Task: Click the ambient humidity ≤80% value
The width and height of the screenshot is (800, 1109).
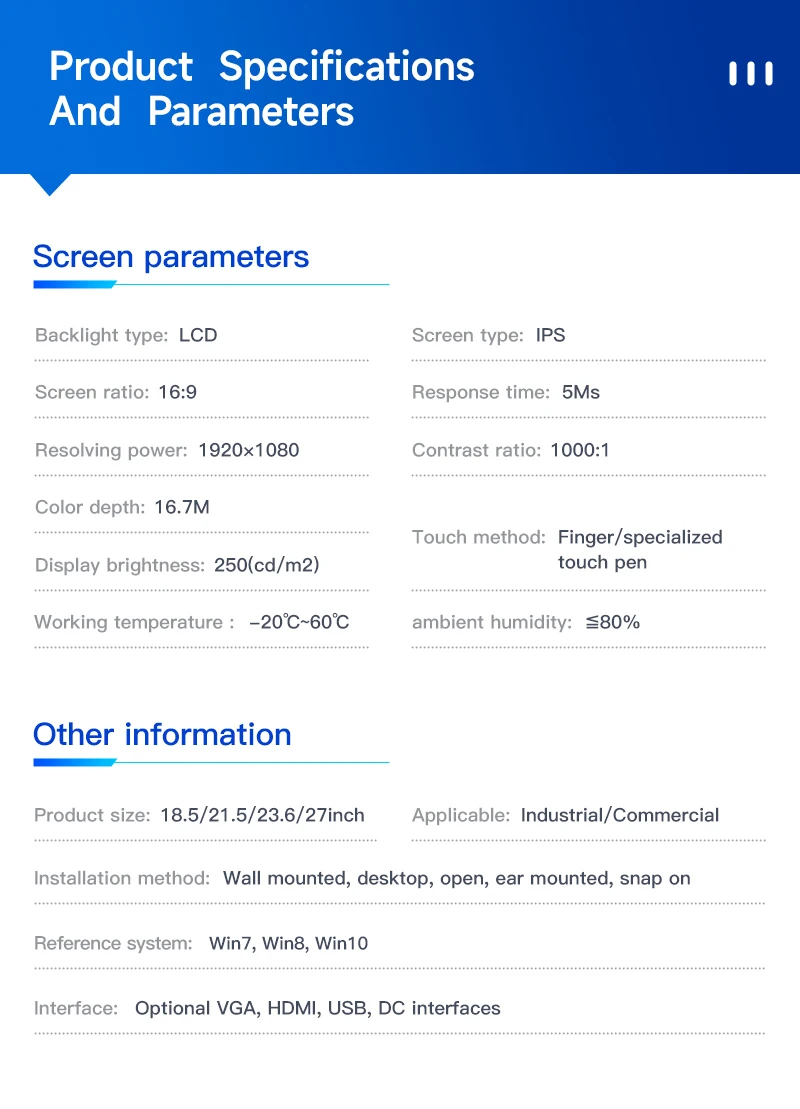Action: (613, 622)
